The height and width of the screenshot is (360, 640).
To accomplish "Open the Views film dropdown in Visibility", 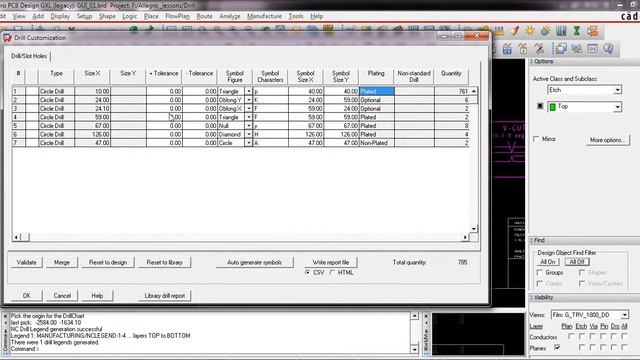I will pos(624,315).
